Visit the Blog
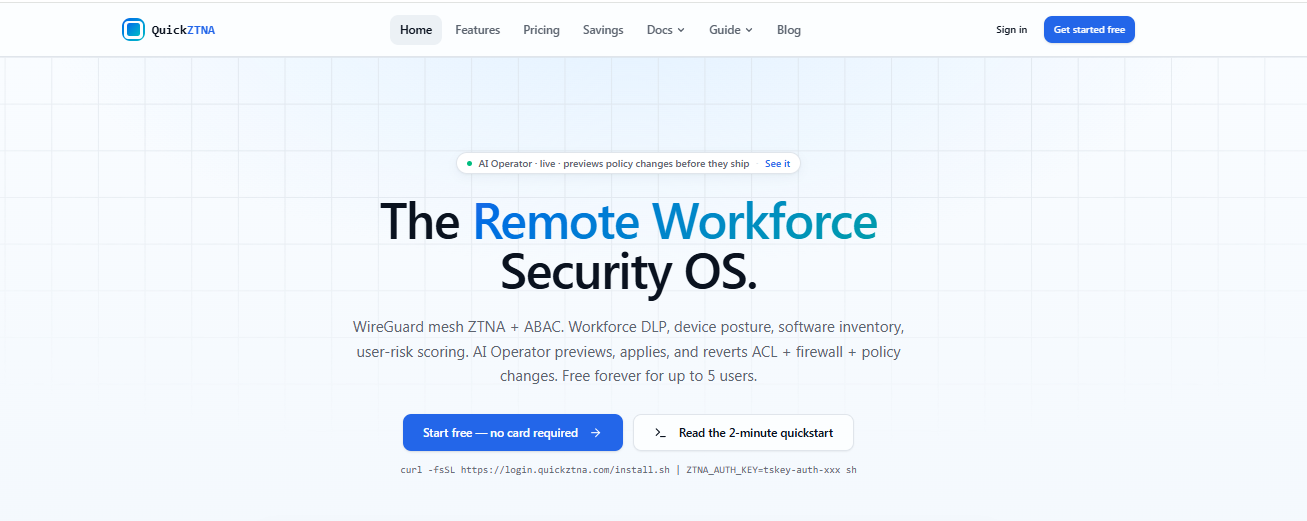Viewport: 1307px width, 521px height. 789,30
